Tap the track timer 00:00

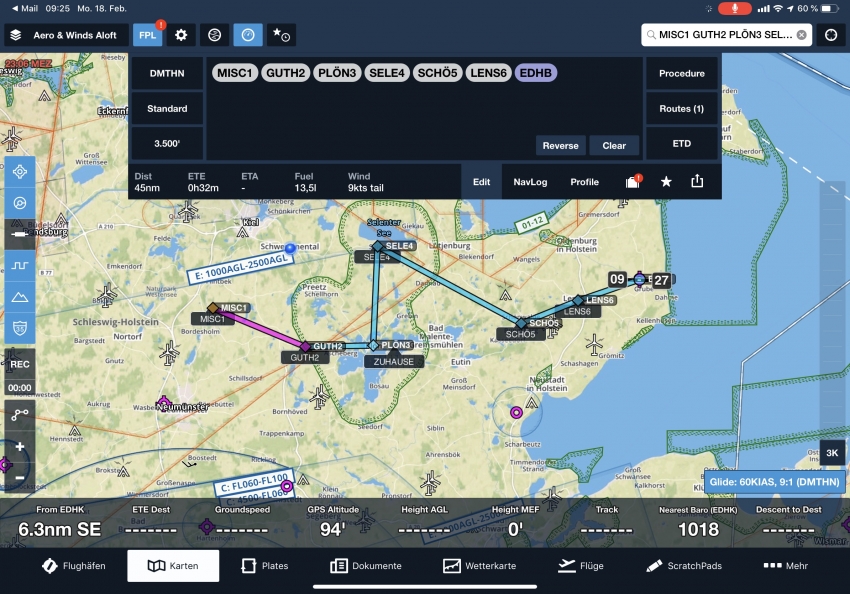pyautogui.click(x=20, y=388)
